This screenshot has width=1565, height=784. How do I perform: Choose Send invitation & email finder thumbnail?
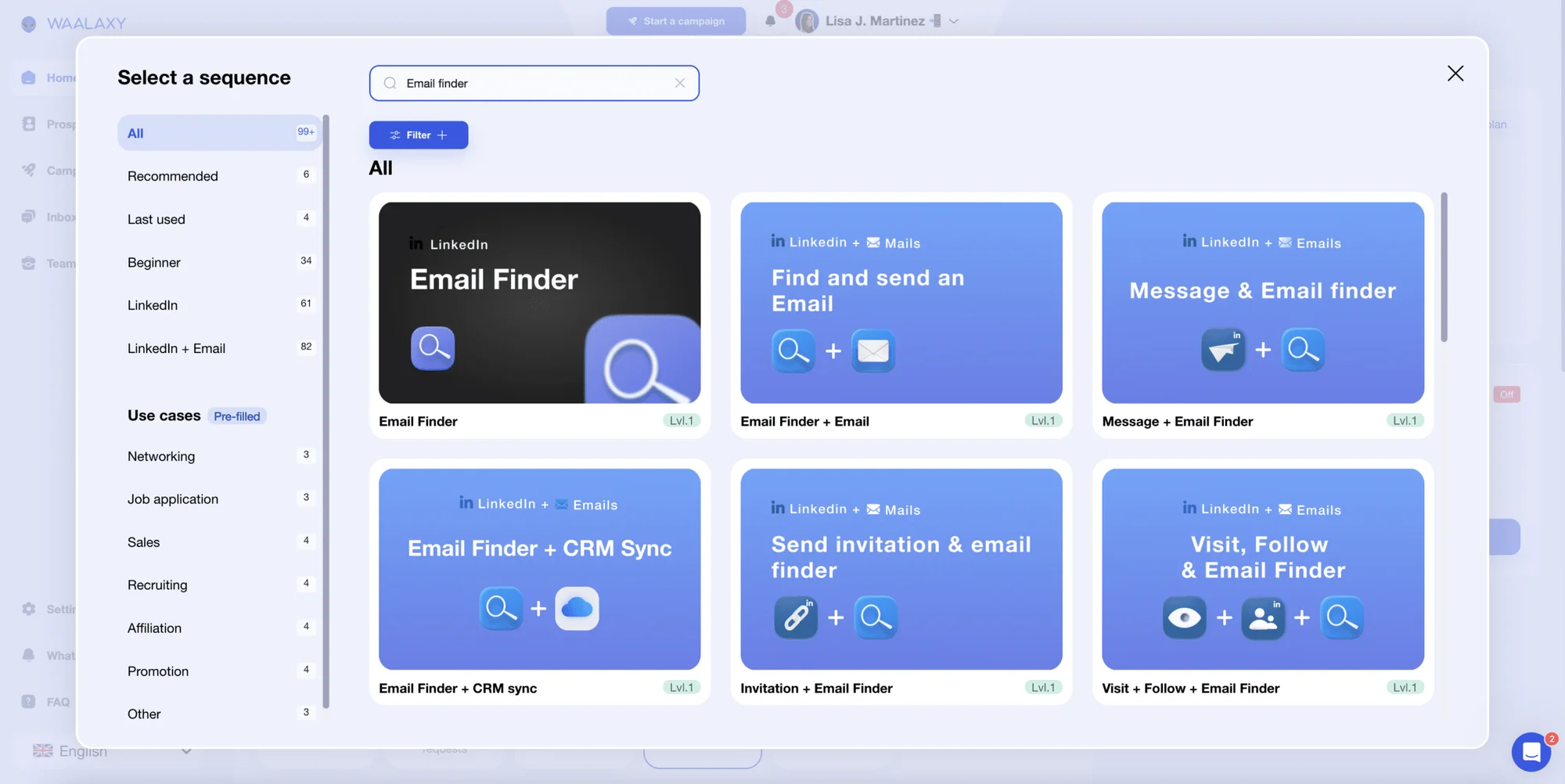coord(901,569)
